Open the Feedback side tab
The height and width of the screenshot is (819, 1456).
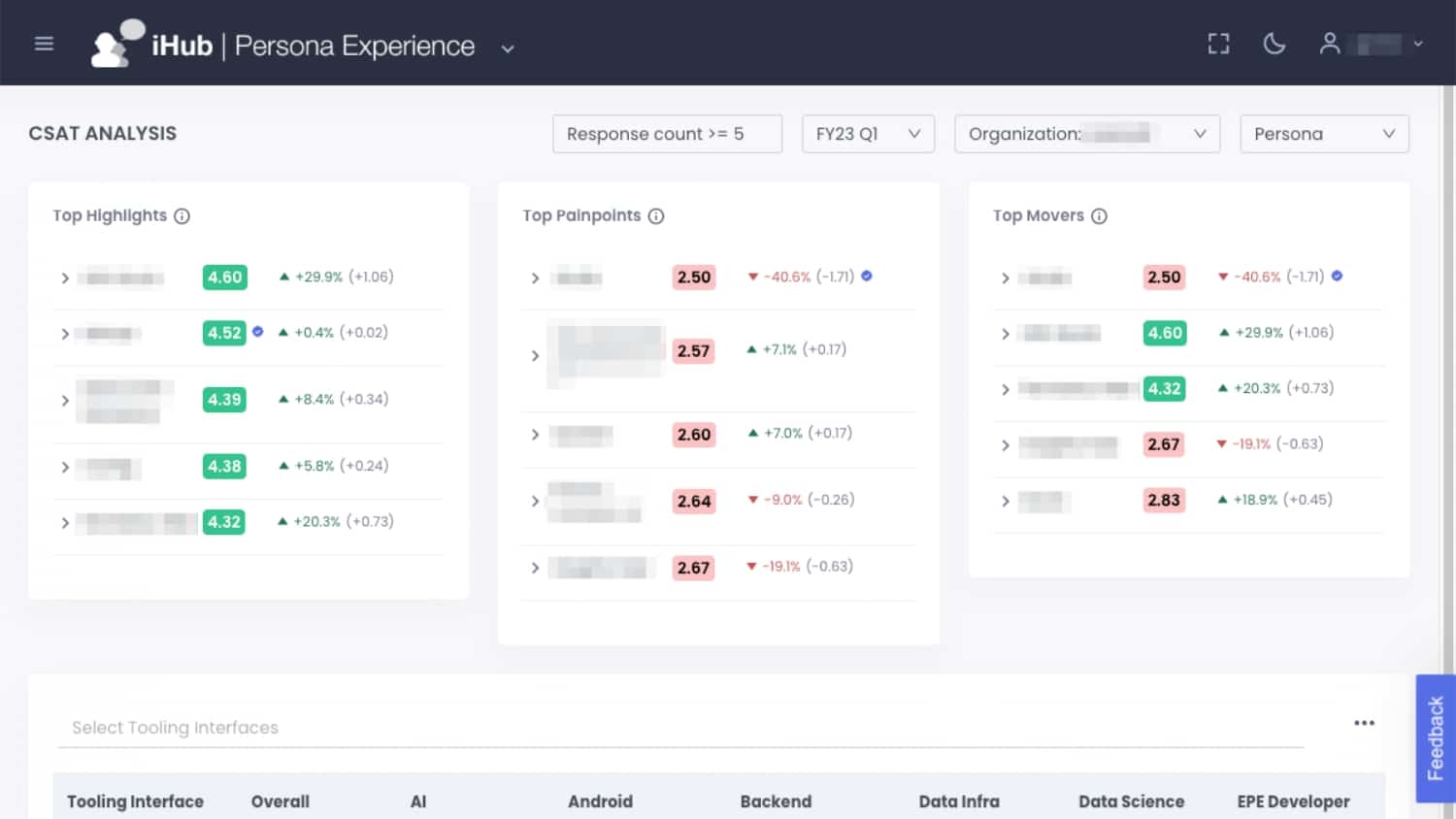coord(1436,738)
